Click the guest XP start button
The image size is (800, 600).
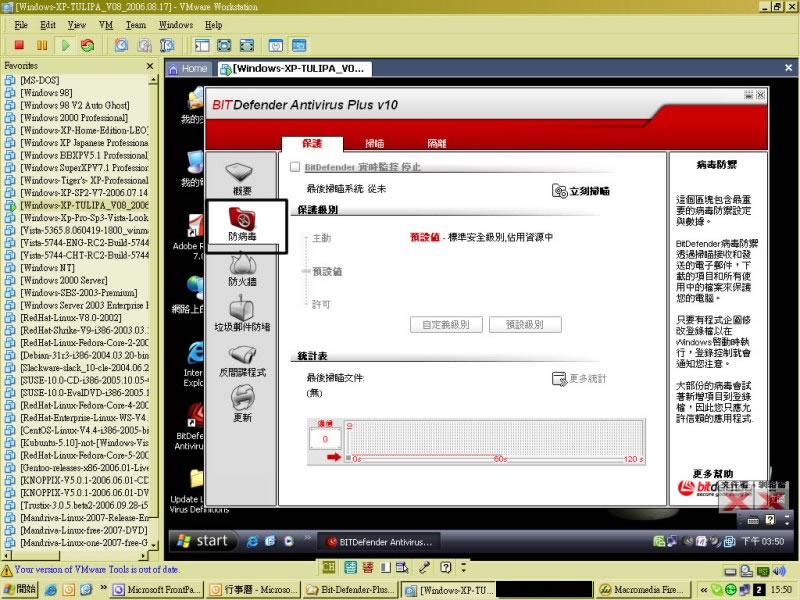[x=203, y=541]
